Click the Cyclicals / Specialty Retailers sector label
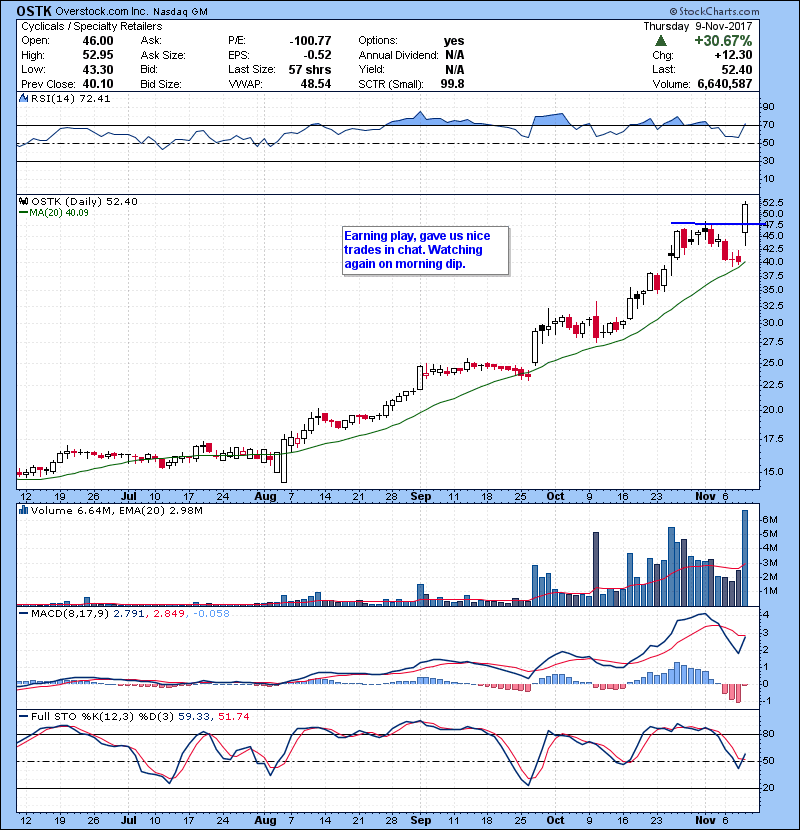Image resolution: width=800 pixels, height=830 pixels. coord(92,26)
